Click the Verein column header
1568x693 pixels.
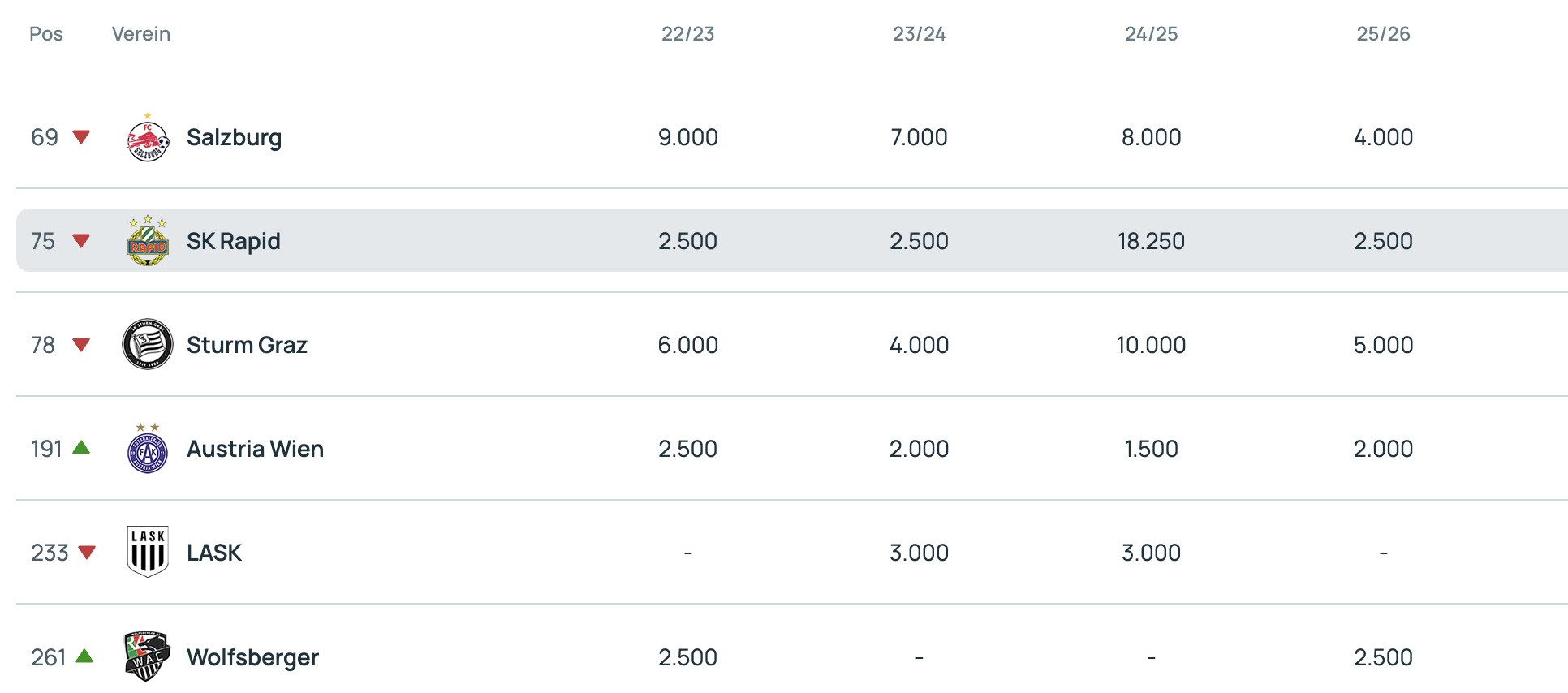[141, 34]
